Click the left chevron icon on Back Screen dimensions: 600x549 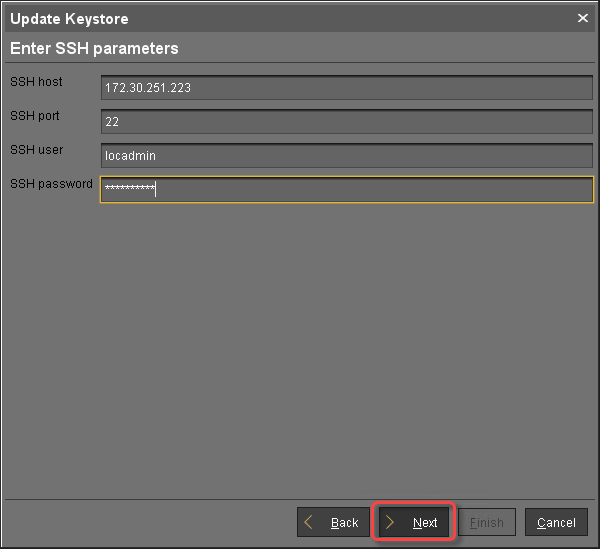[310, 522]
